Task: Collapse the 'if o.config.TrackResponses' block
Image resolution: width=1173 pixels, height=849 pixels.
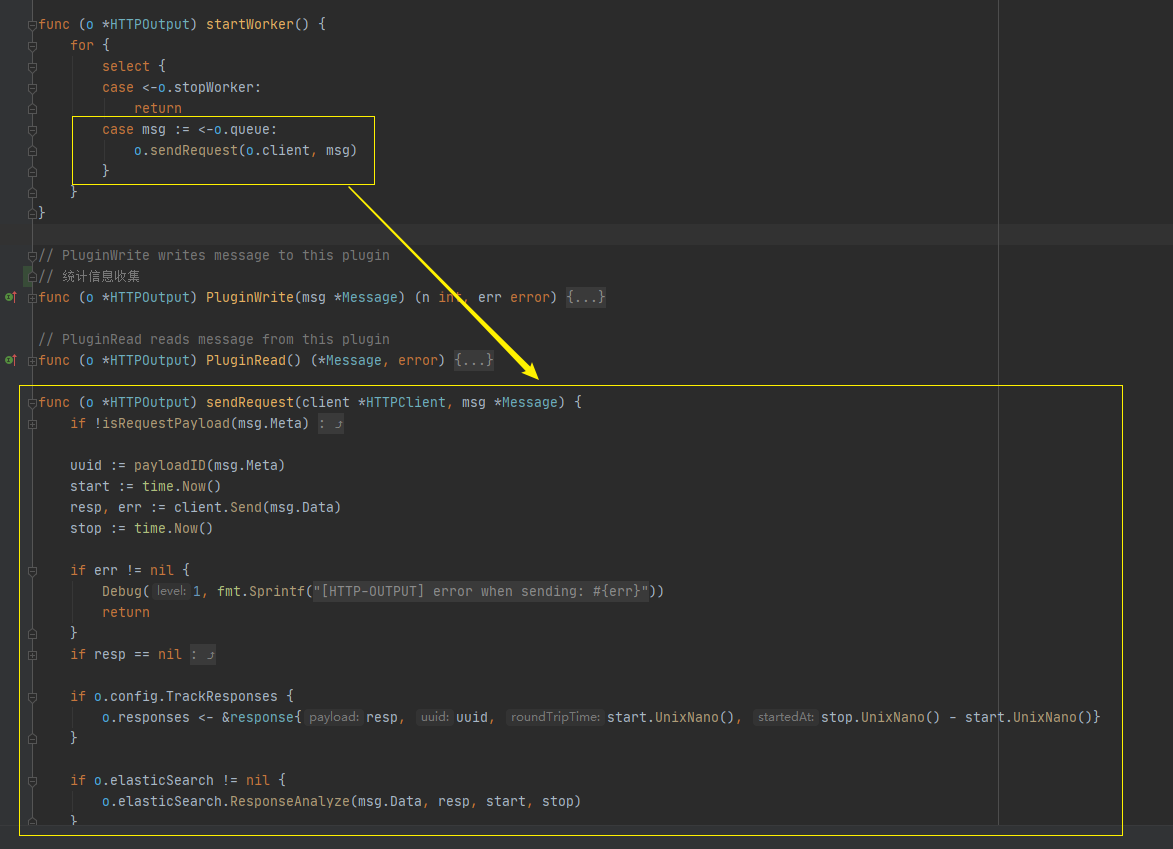Action: [x=32, y=696]
